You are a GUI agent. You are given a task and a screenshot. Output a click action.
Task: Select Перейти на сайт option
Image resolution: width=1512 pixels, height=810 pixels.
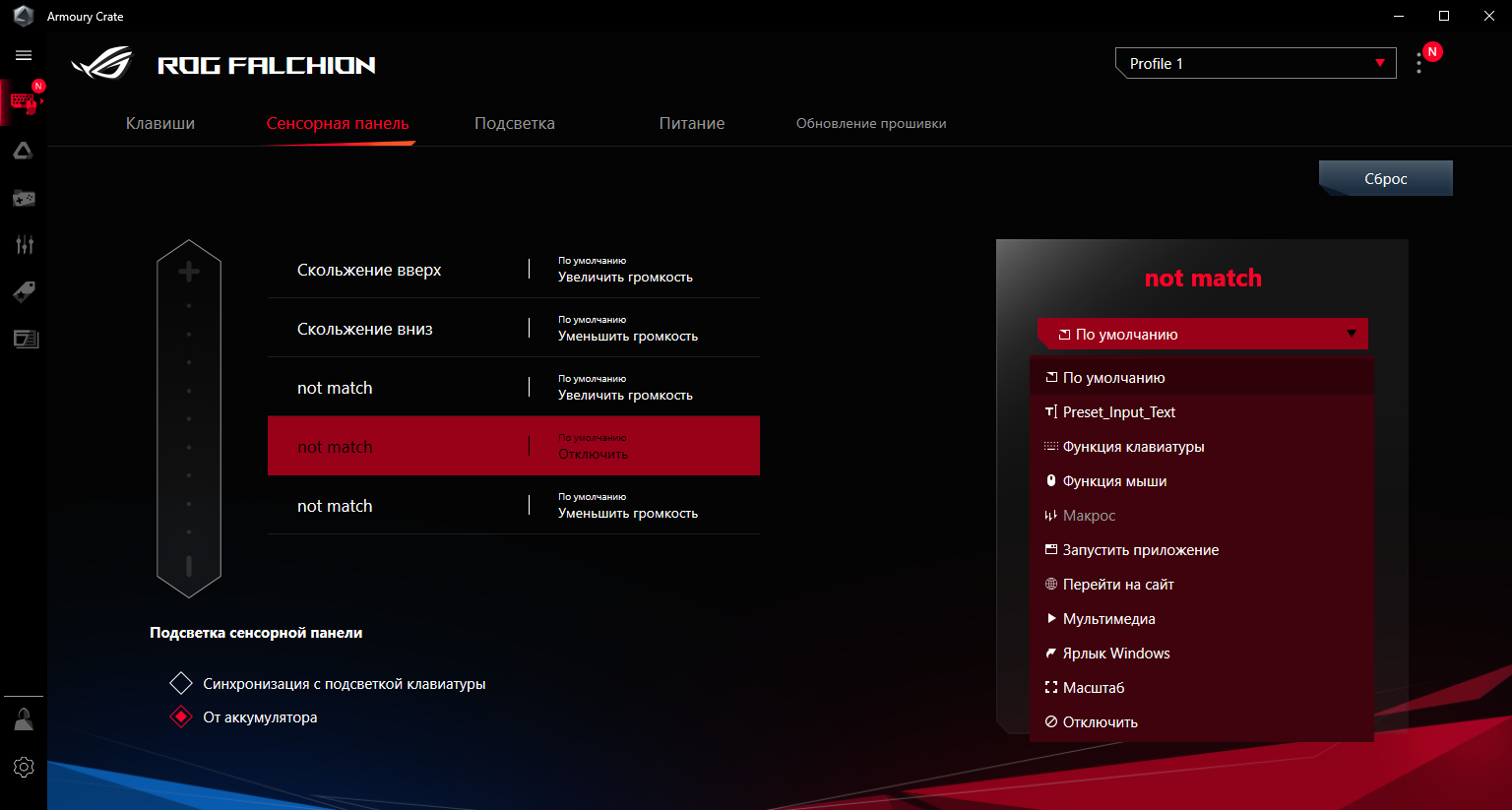pos(1201,584)
